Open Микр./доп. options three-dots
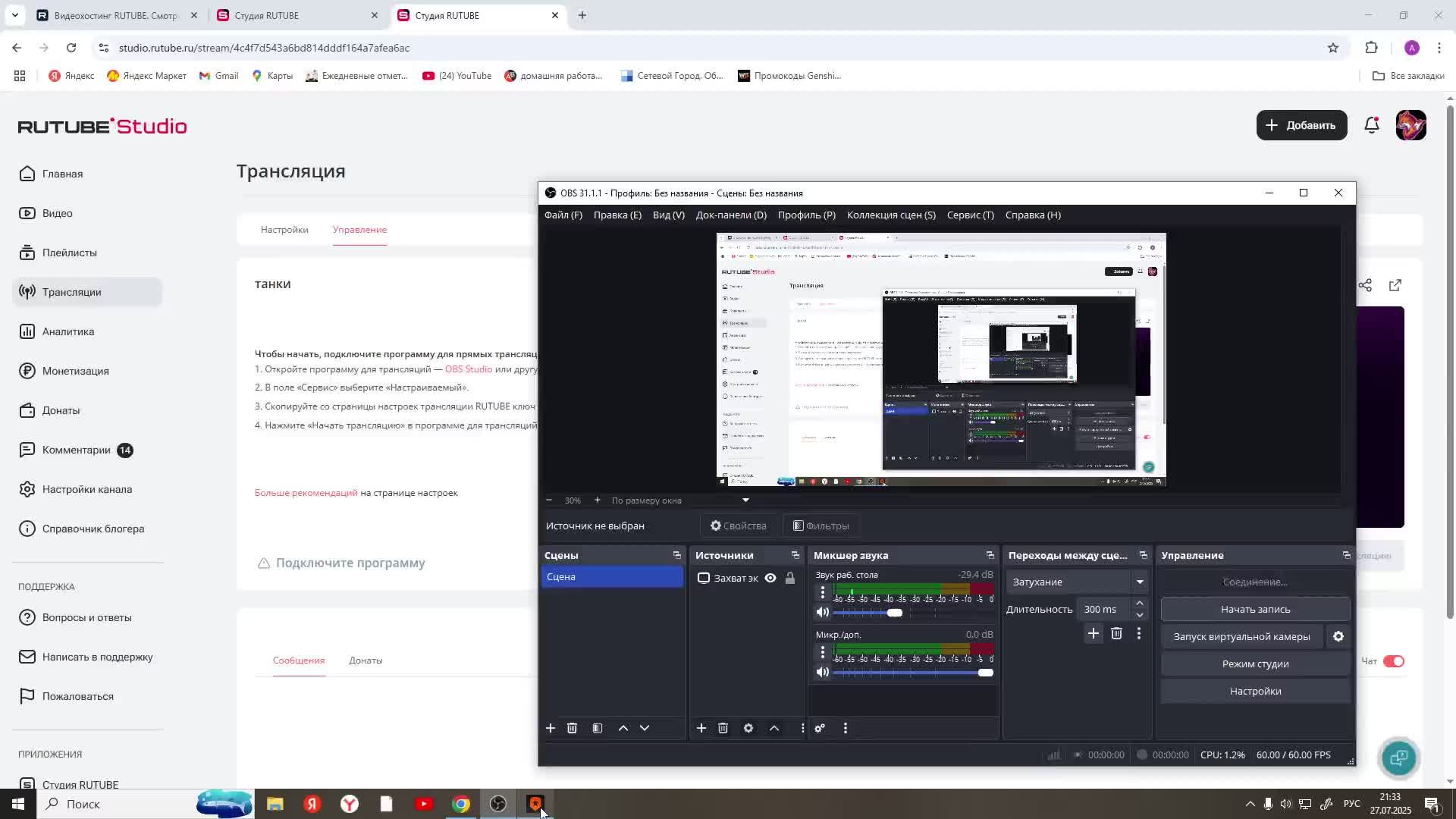This screenshot has width=1456, height=819. click(x=823, y=652)
